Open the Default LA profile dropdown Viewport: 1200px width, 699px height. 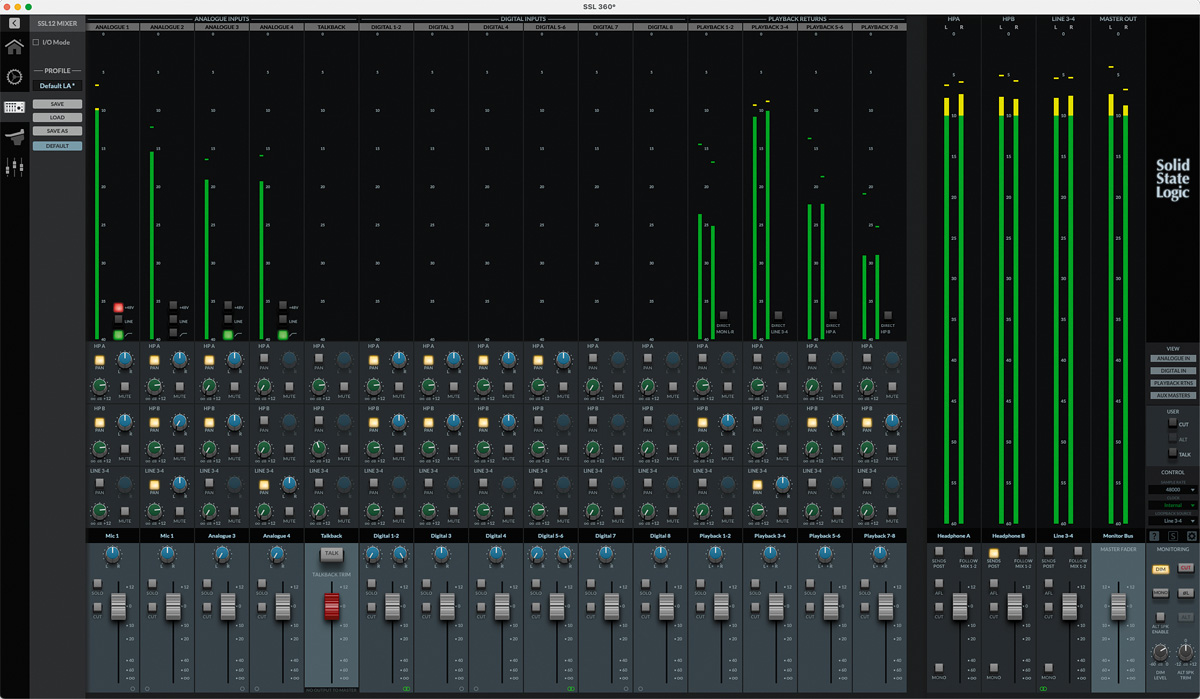click(57, 86)
